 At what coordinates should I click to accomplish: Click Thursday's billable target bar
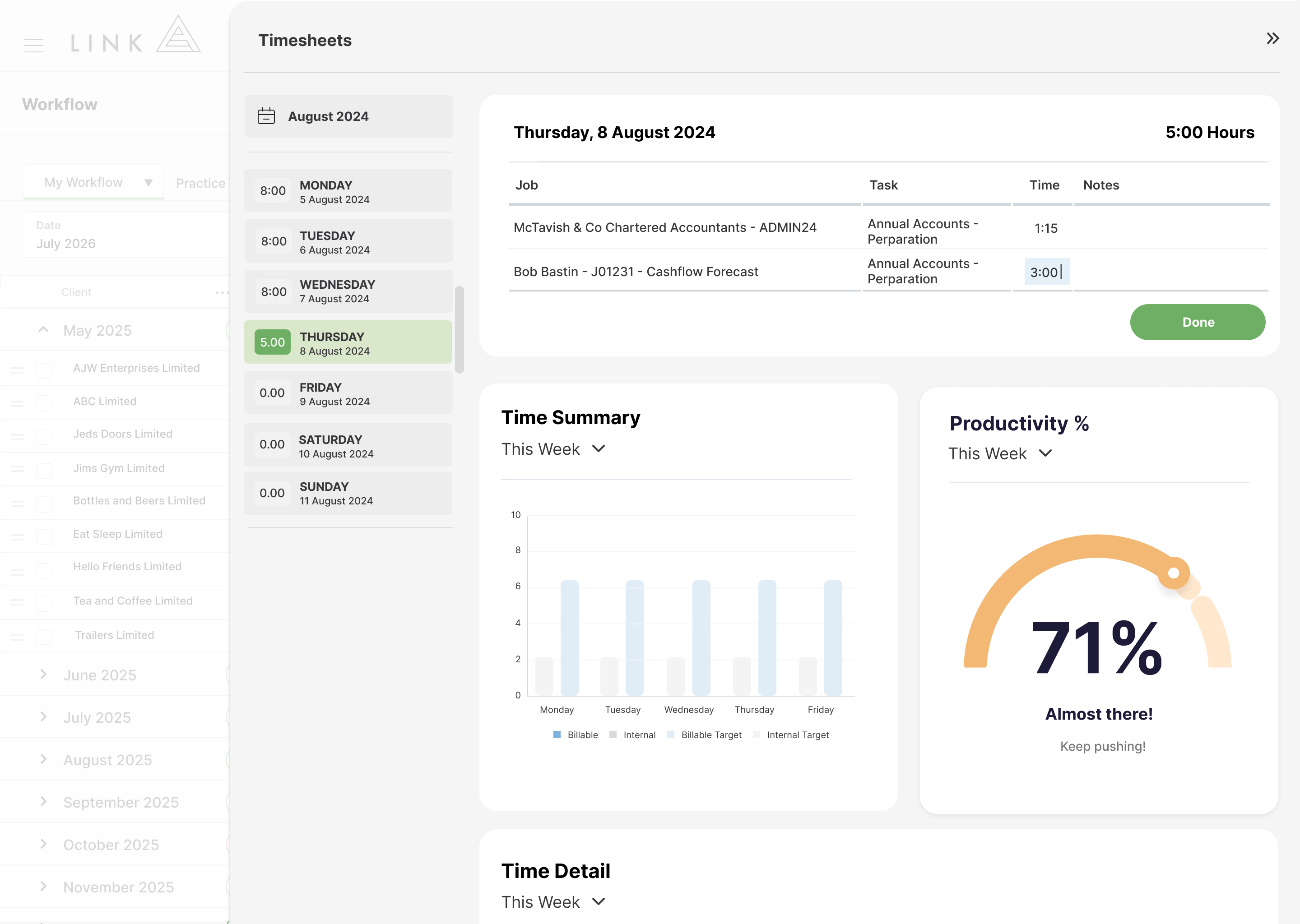click(x=766, y=638)
